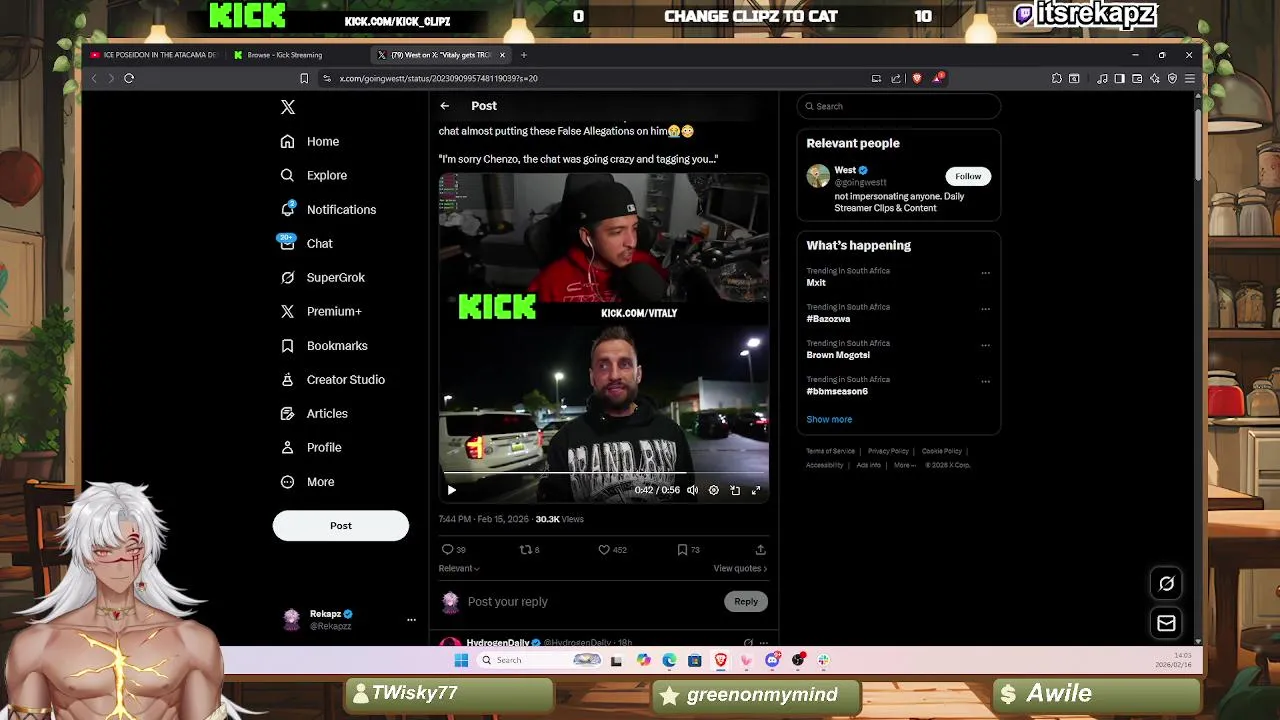Screen dimensions: 1280x720
Task: Click the browser address bar URL
Action: 438,78
